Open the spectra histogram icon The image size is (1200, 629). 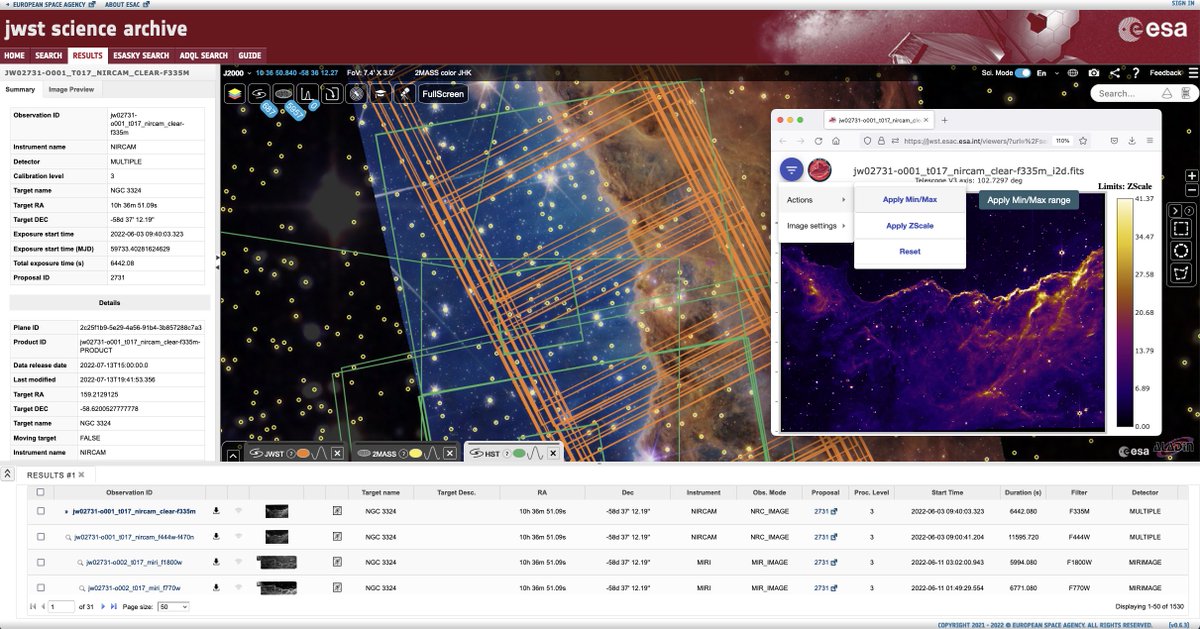point(308,94)
